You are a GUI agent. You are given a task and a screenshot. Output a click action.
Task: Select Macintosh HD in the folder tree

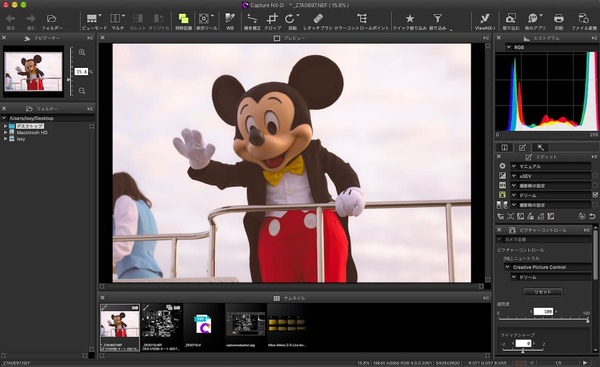32,132
